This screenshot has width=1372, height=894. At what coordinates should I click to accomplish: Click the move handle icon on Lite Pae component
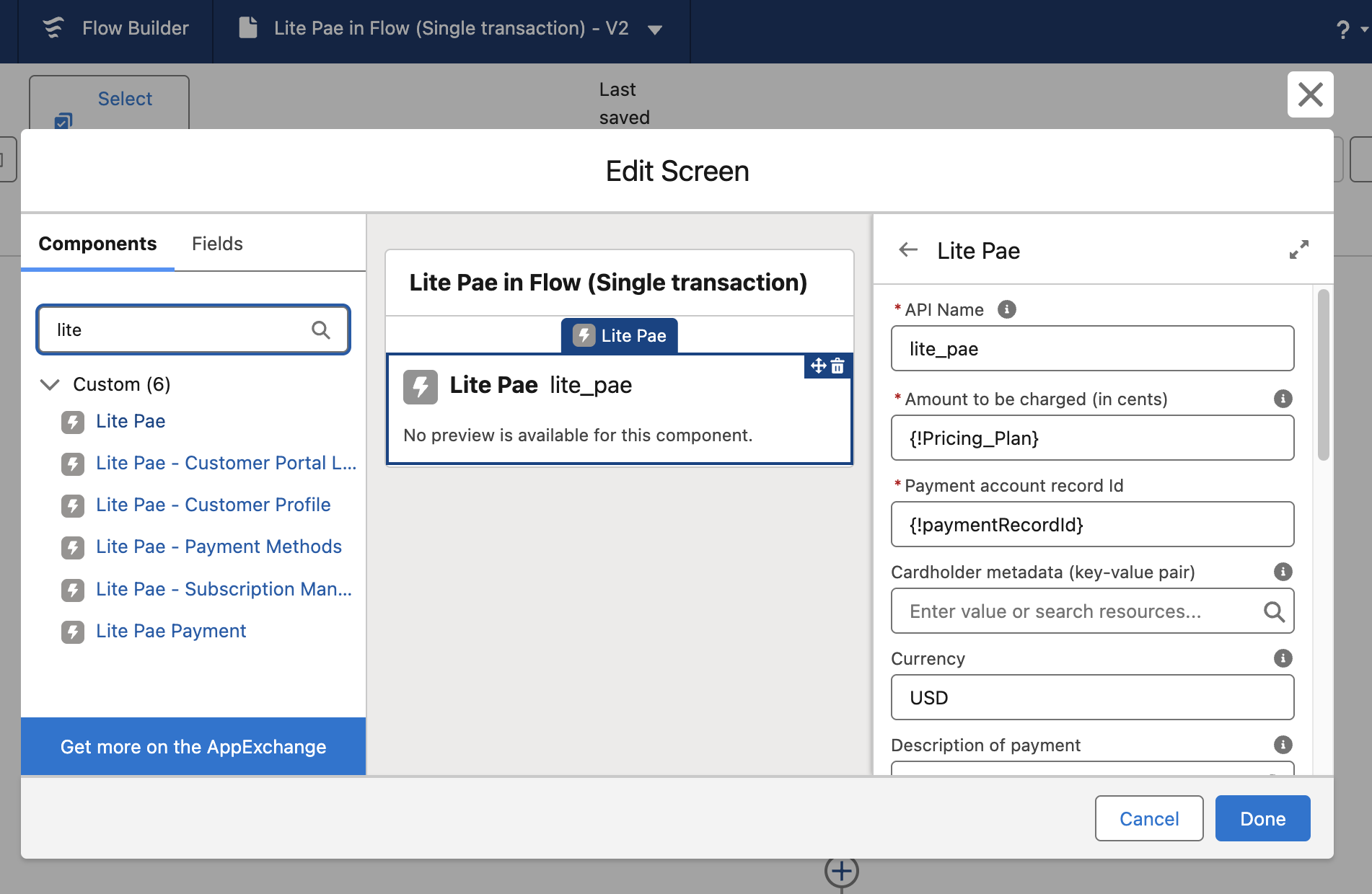[818, 366]
